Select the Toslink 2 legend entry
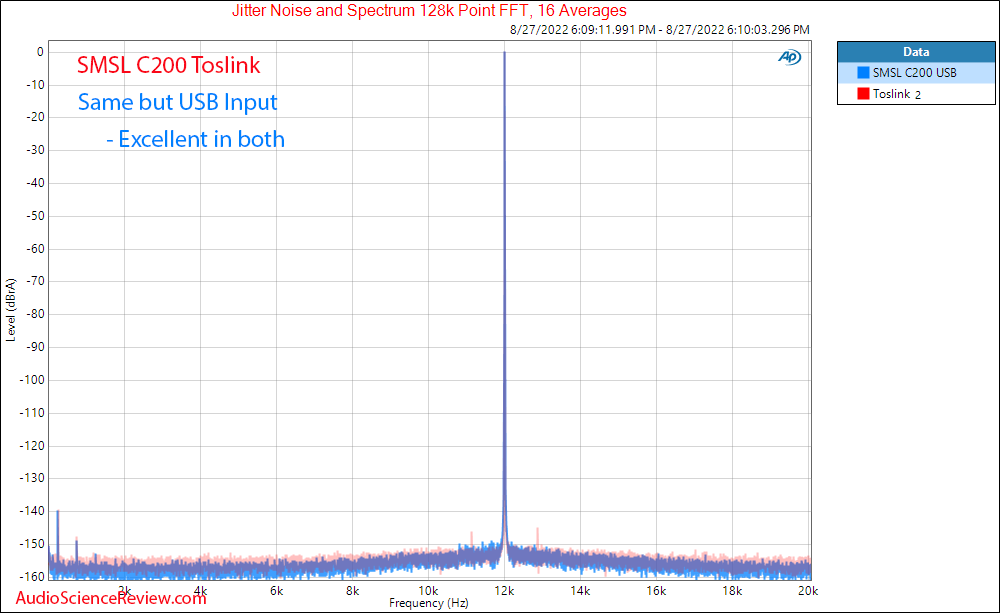Image resolution: width=1000 pixels, height=613 pixels. point(916,94)
